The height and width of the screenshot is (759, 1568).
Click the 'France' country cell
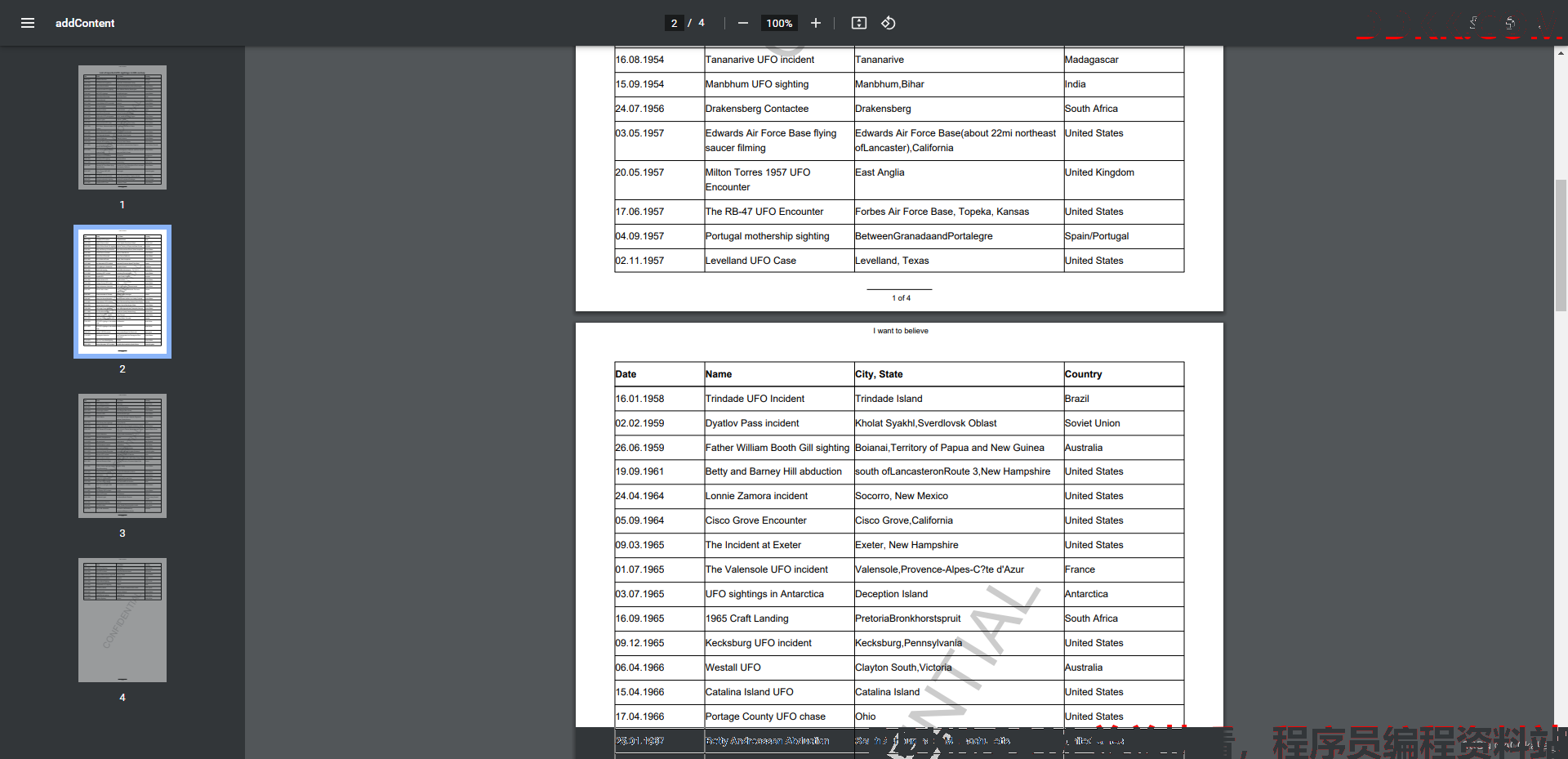tap(1124, 569)
